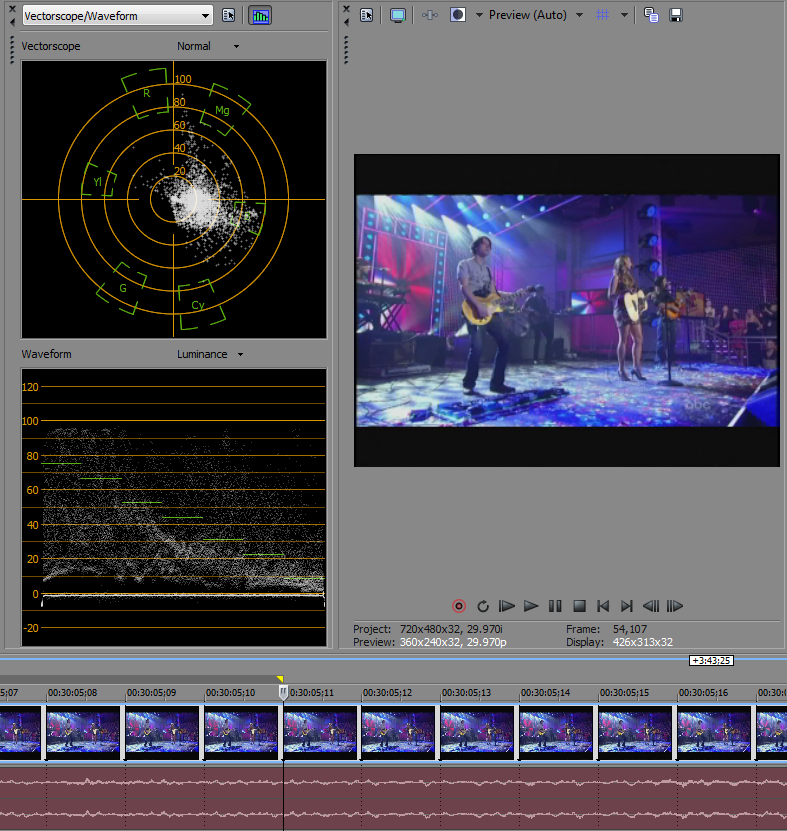Open the Vectorscope/Waveform scope selector
The width and height of the screenshot is (787, 831).
[117, 15]
